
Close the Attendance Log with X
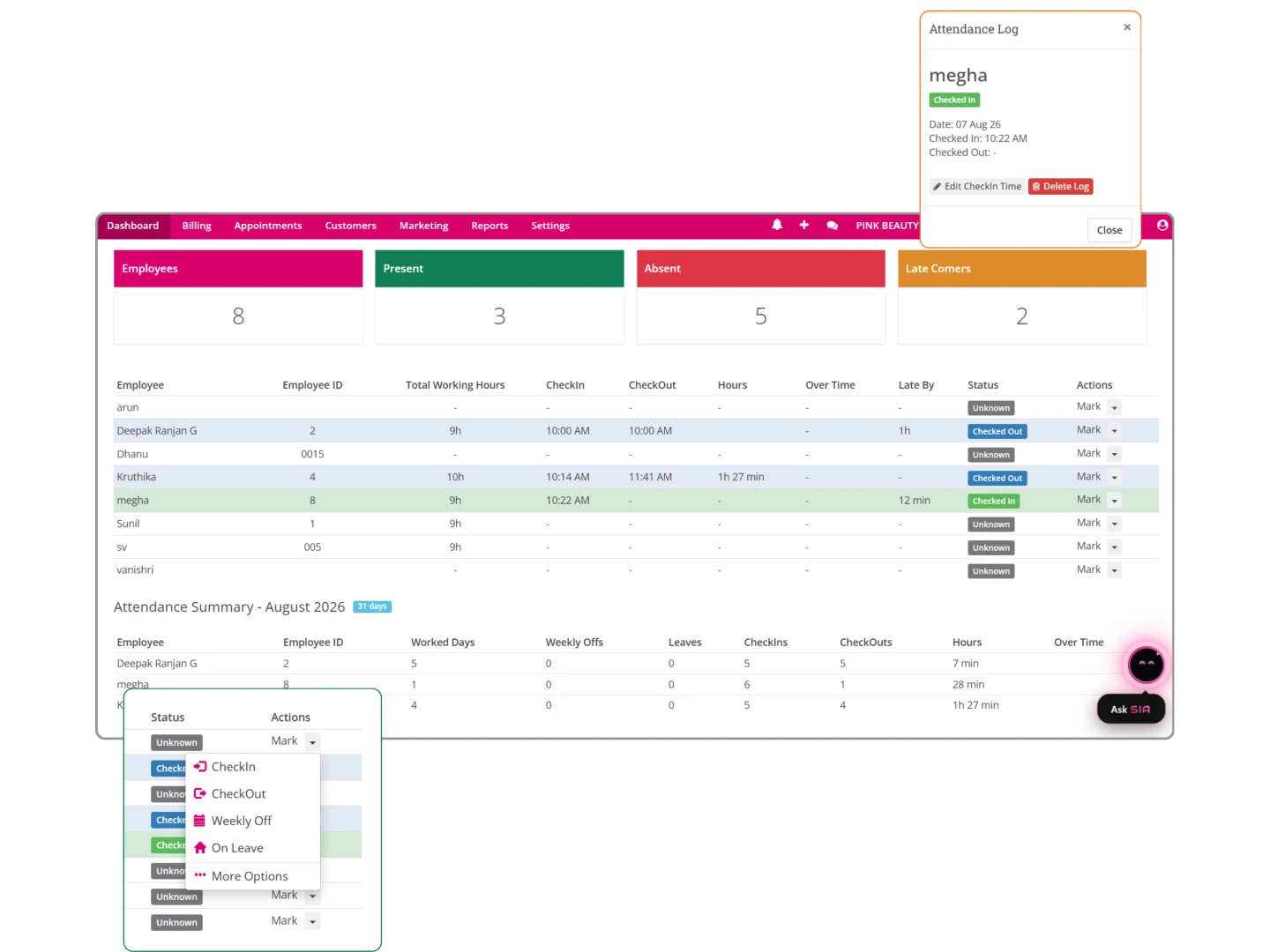tap(1127, 27)
